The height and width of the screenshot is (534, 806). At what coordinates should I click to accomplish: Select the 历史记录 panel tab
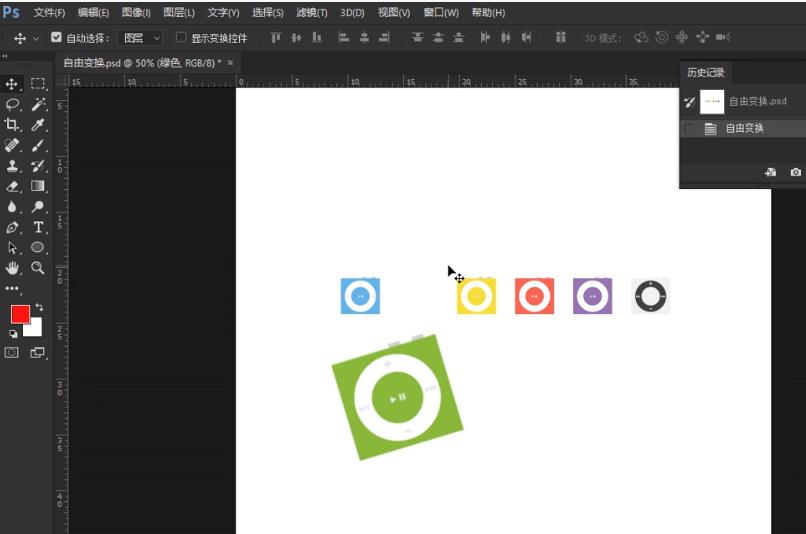click(x=706, y=72)
